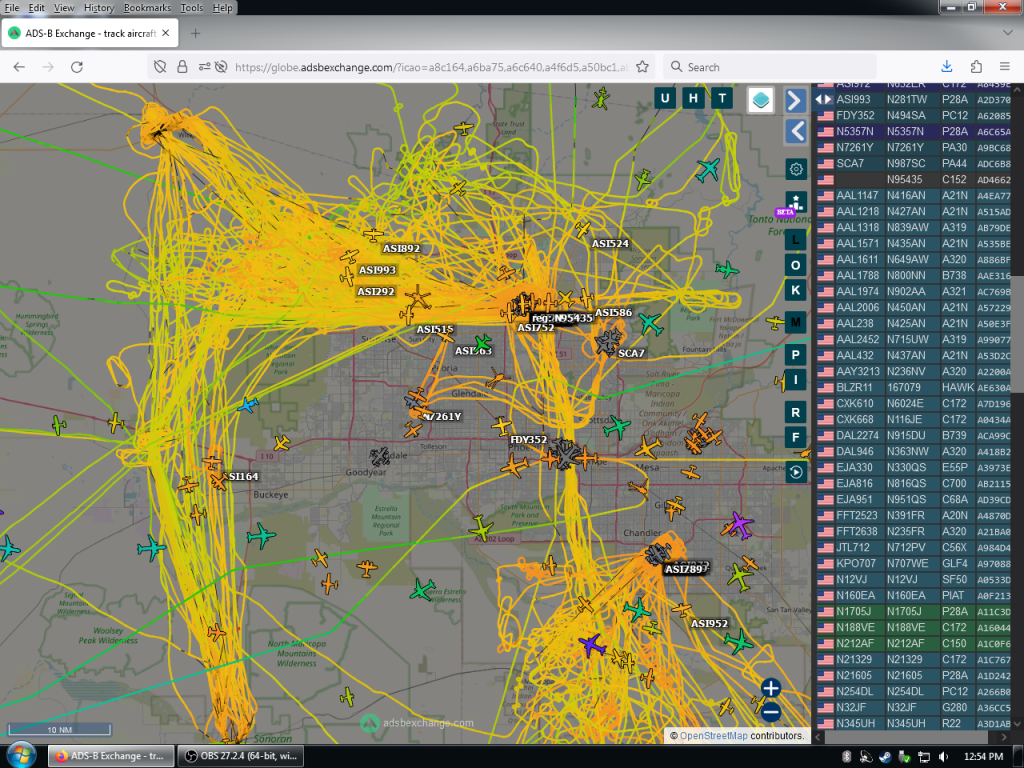Open the Help menu

click(x=222, y=8)
